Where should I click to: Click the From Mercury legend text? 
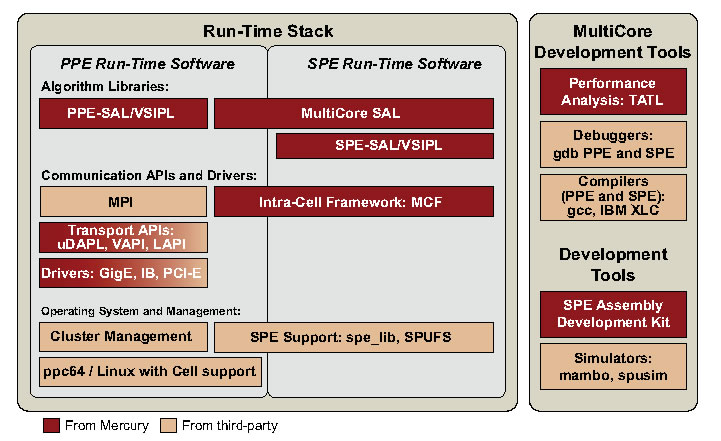click(107, 425)
